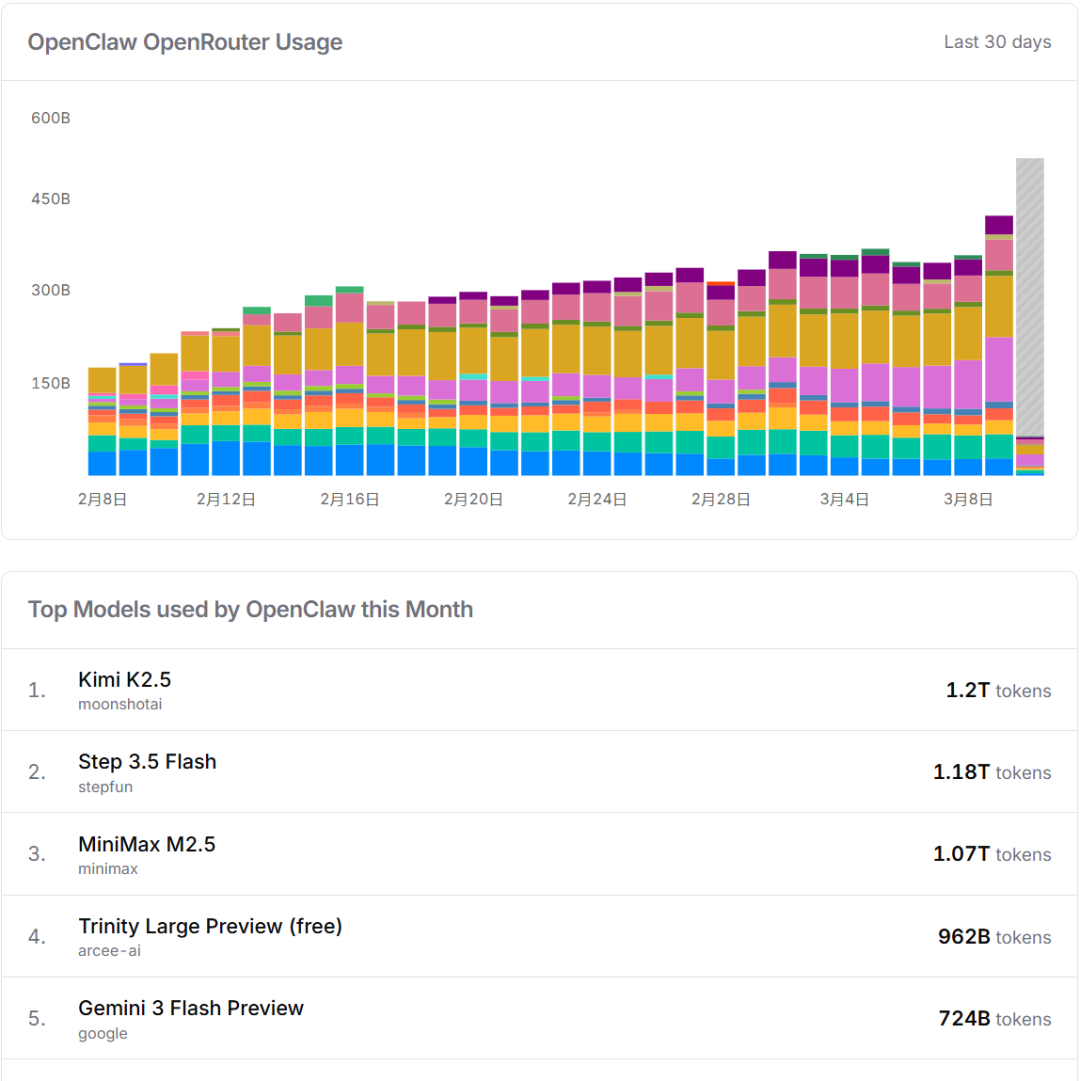Click the Last 30 days label
Image resolution: width=1080 pixels, height=1081 pixels.
[x=997, y=42]
